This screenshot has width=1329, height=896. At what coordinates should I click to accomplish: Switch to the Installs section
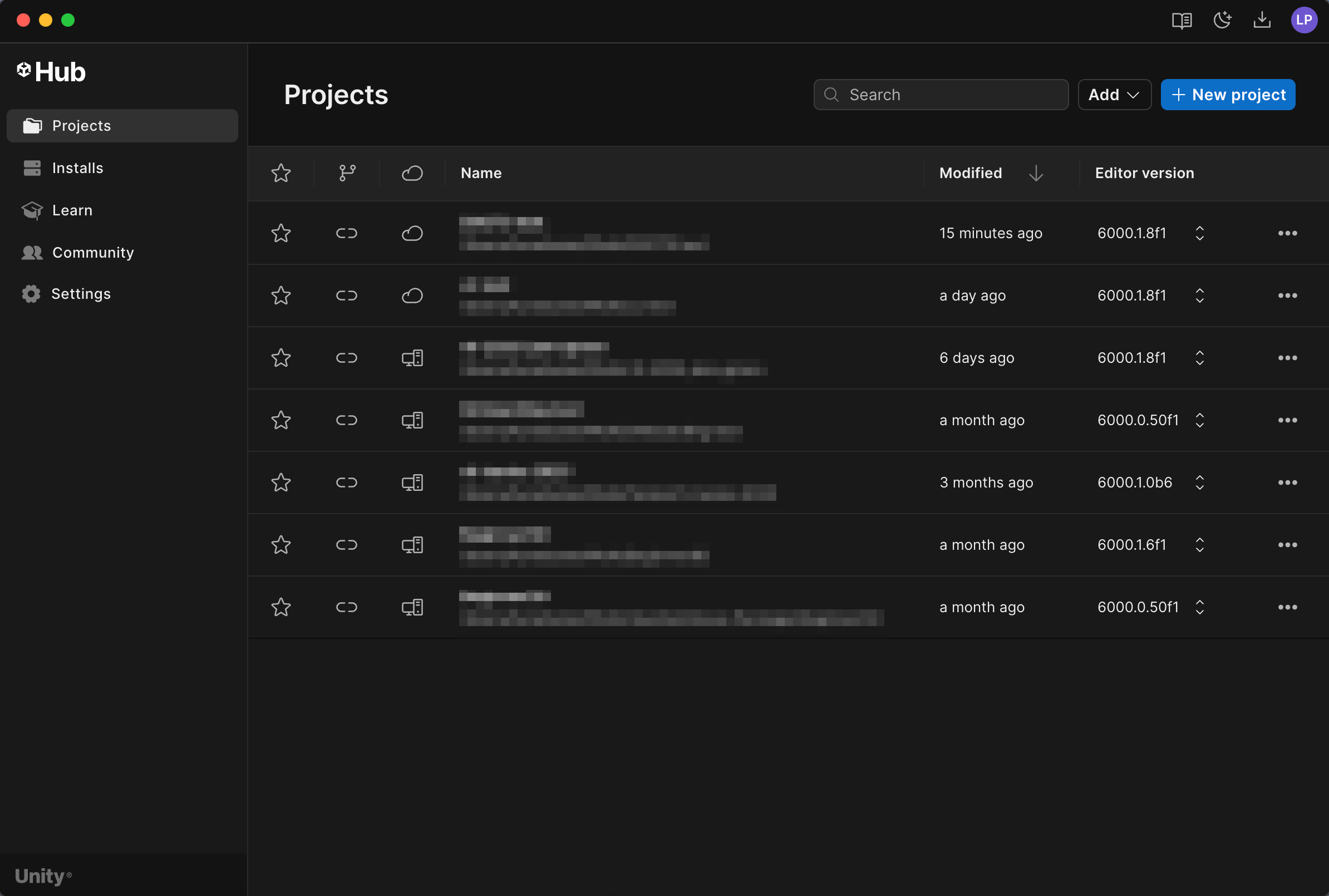(x=78, y=168)
